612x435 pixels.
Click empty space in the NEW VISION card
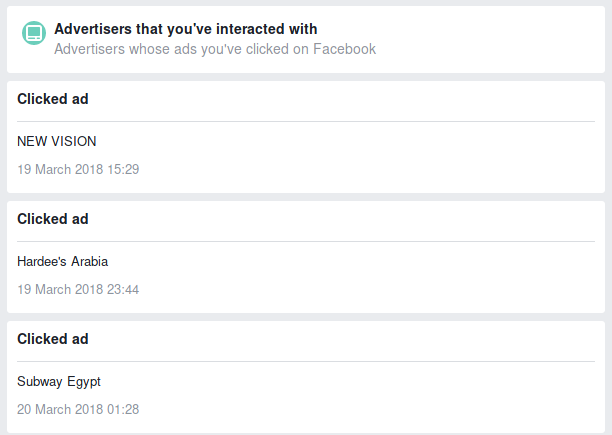[371, 156]
